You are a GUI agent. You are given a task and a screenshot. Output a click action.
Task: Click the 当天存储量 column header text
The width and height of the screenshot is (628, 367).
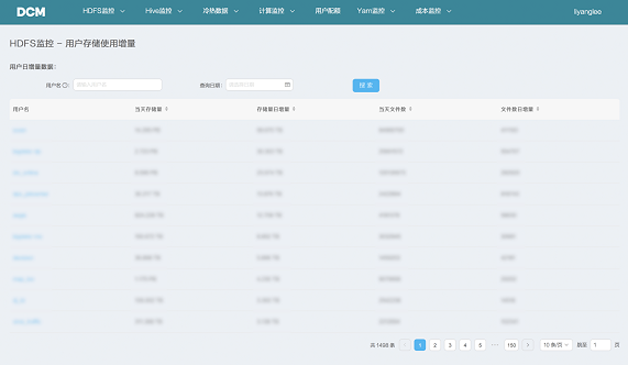tap(148, 109)
